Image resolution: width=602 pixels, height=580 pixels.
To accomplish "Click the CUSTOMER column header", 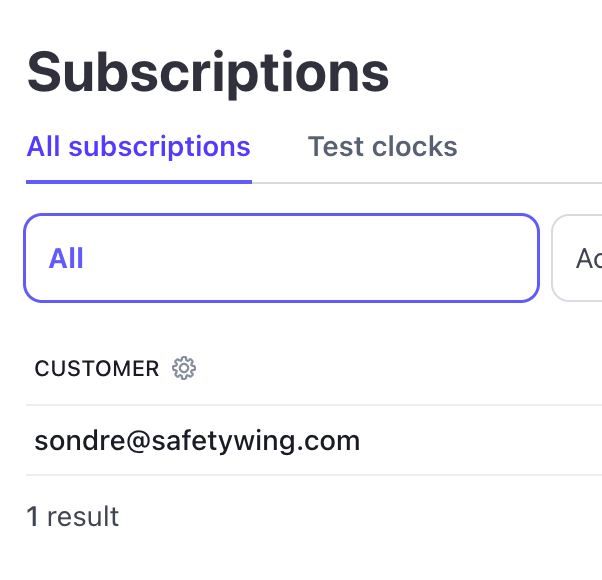I will [x=97, y=369].
